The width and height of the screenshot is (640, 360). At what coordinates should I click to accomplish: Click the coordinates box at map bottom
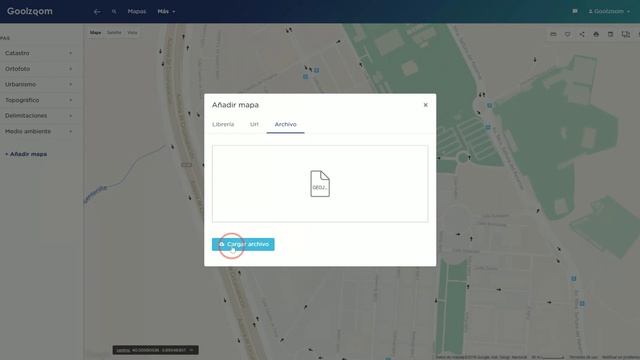(156, 350)
